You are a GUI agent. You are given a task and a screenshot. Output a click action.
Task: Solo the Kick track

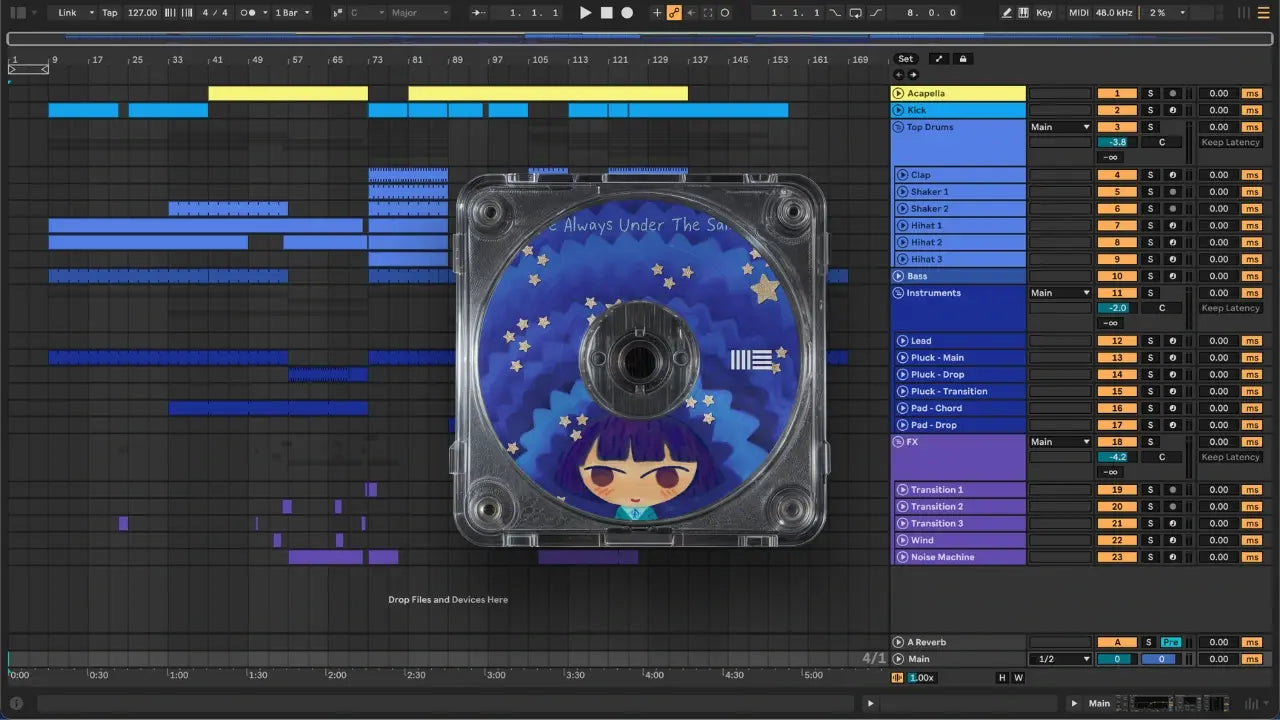tap(1150, 110)
